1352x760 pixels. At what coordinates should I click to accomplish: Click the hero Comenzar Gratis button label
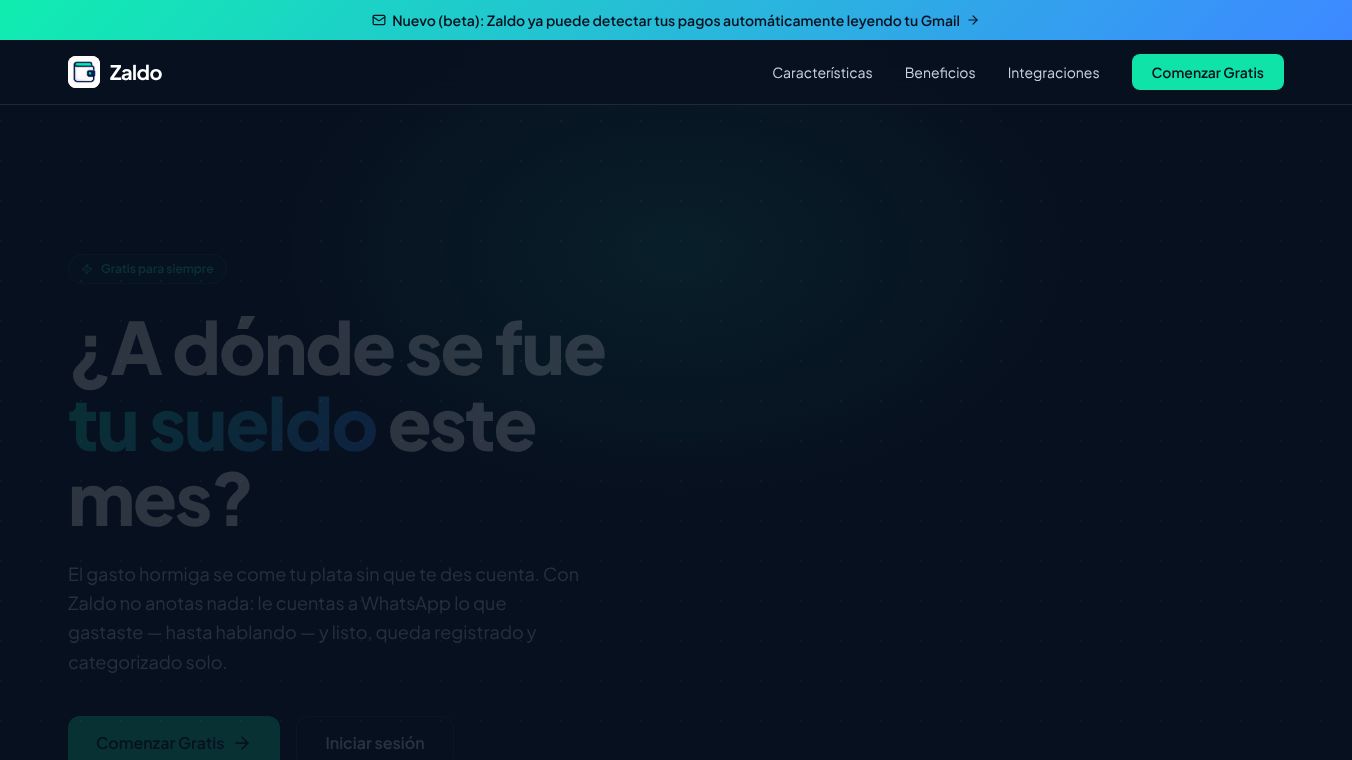pyautogui.click(x=160, y=743)
